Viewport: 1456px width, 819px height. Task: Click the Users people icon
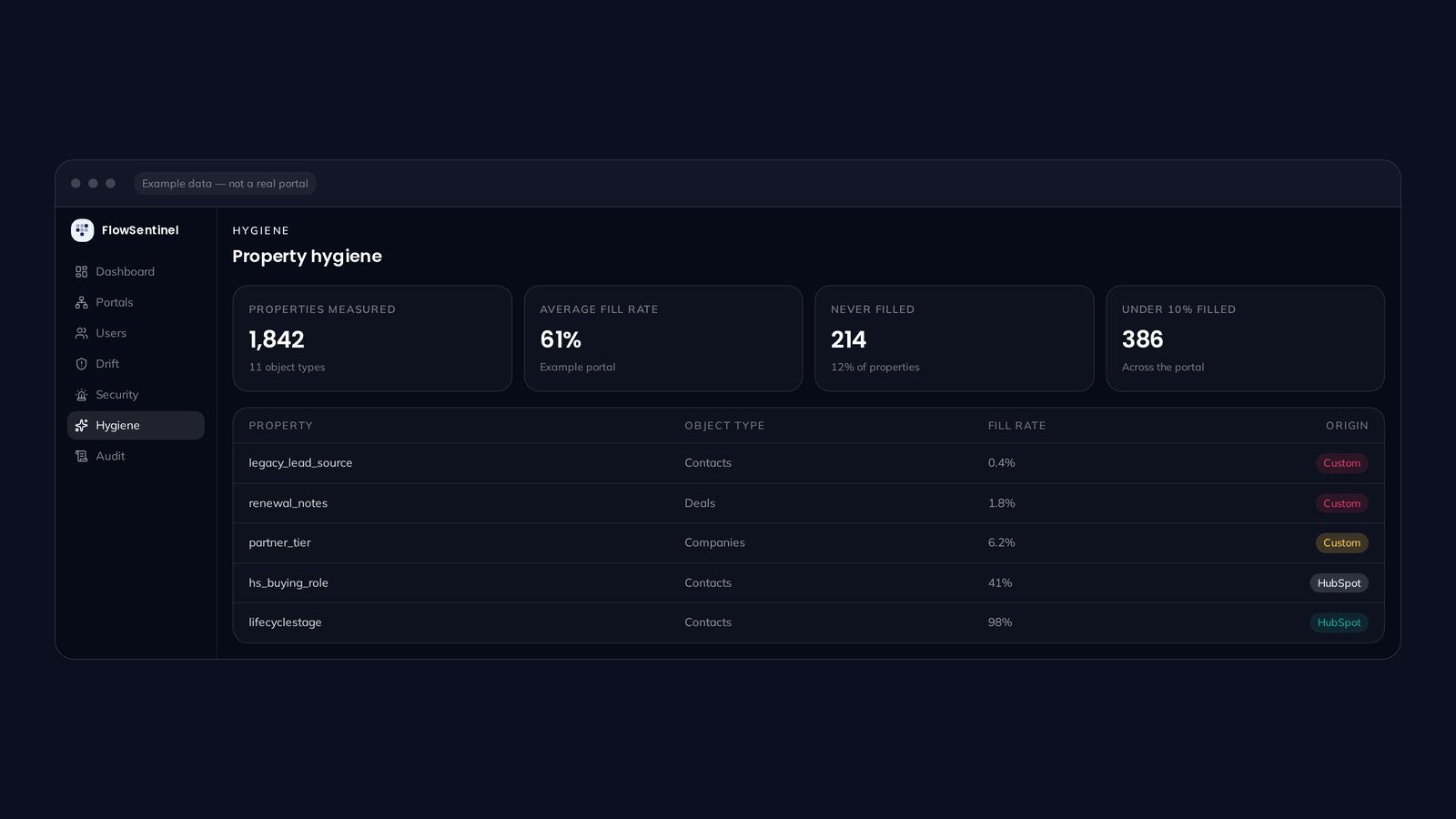tap(81, 333)
